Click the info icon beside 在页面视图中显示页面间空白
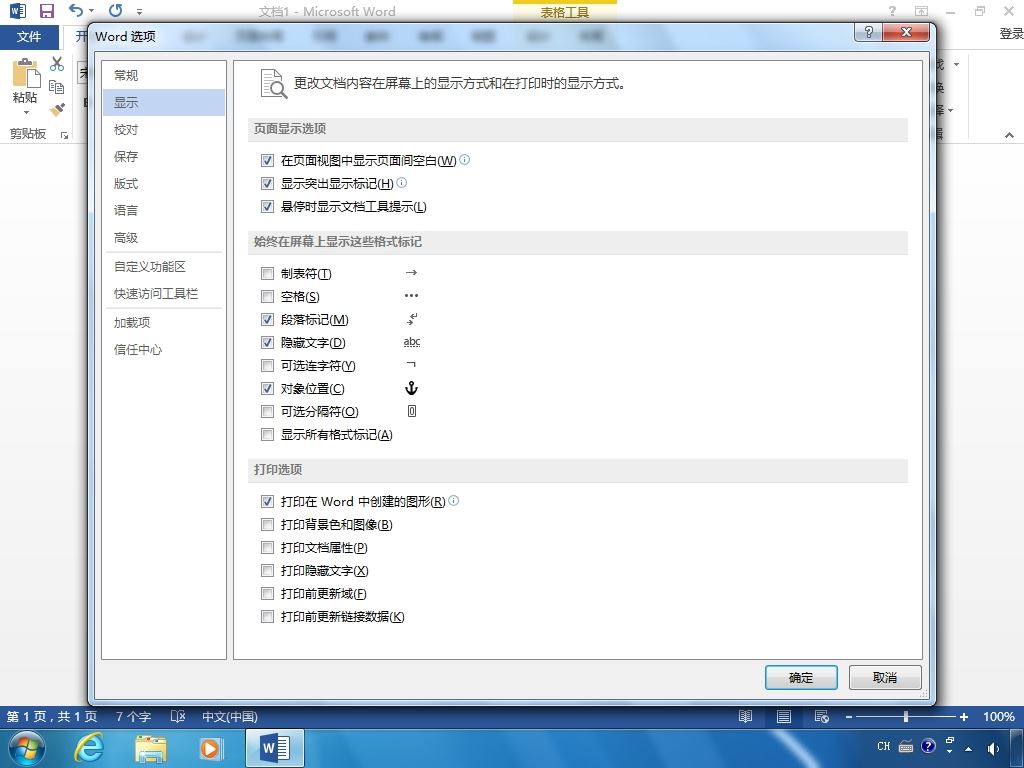Image resolution: width=1024 pixels, height=768 pixels. 464,159
